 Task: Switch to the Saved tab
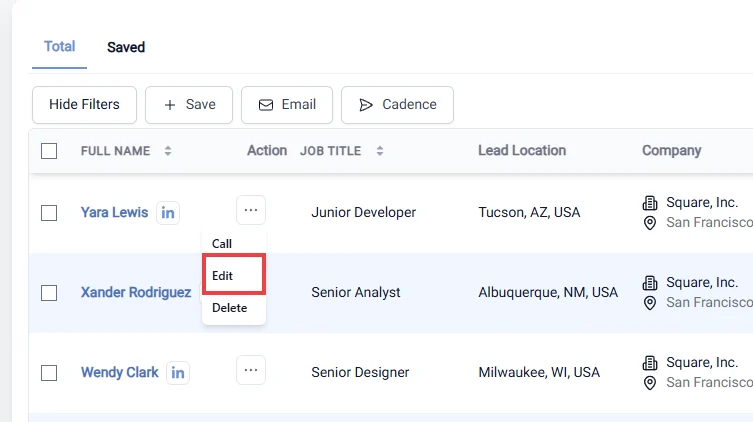[126, 47]
